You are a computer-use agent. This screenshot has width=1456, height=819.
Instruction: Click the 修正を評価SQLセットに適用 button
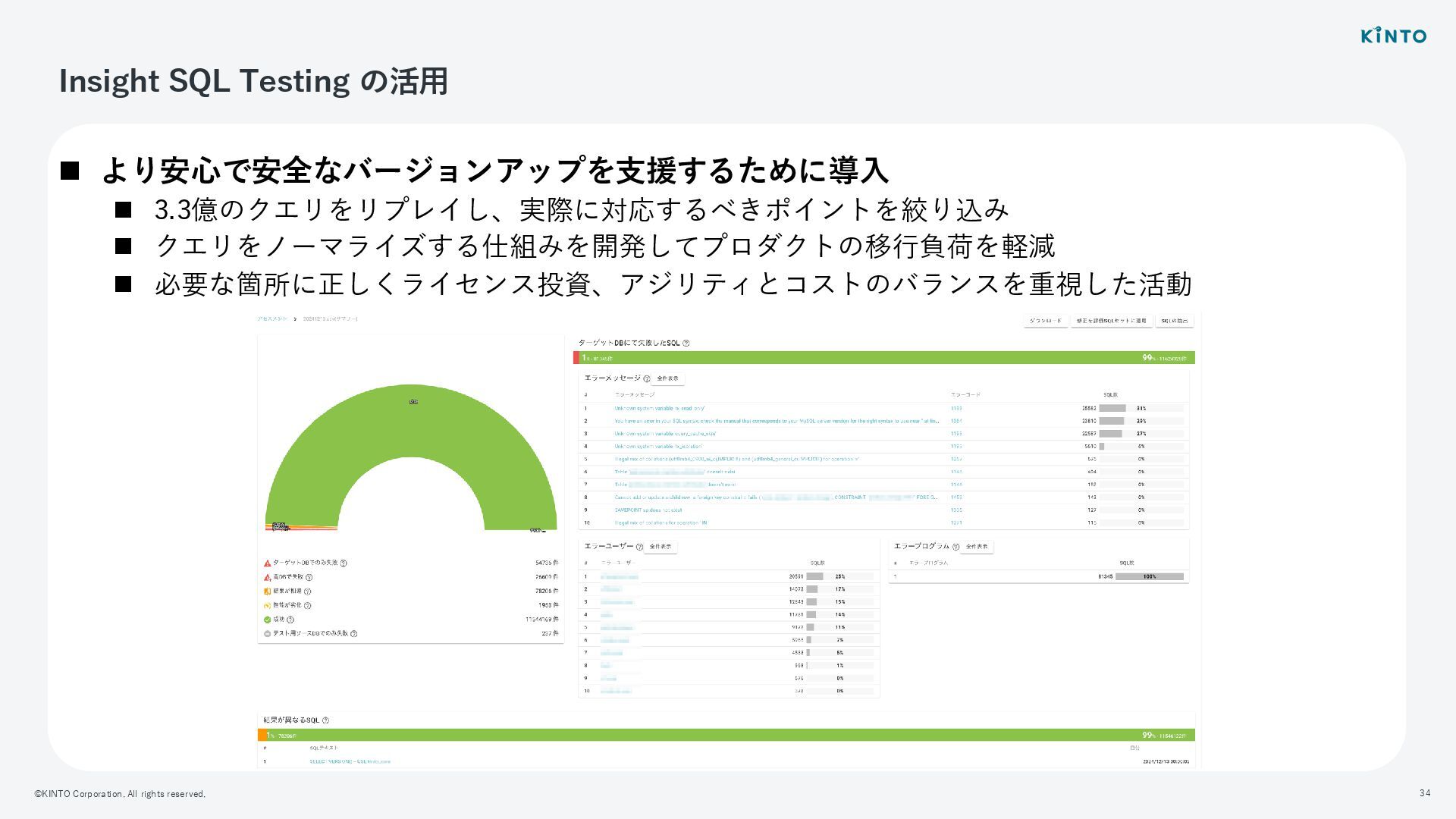click(1112, 321)
